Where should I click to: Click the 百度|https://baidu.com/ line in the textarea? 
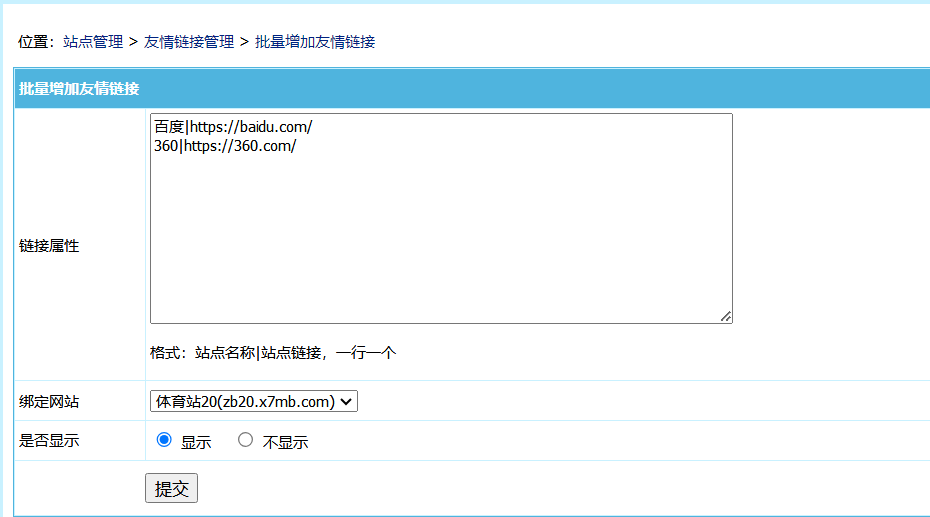click(233, 127)
